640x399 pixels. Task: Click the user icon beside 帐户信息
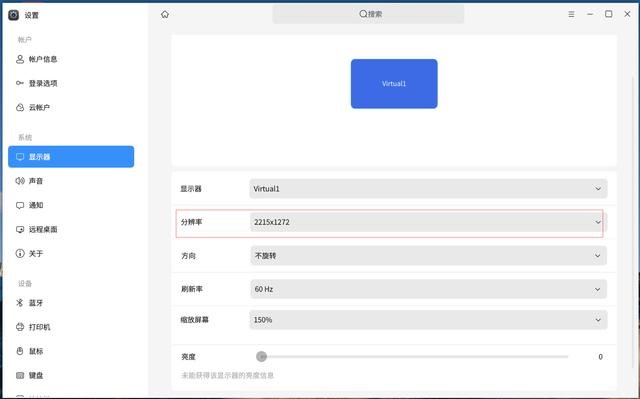pyautogui.click(x=20, y=60)
